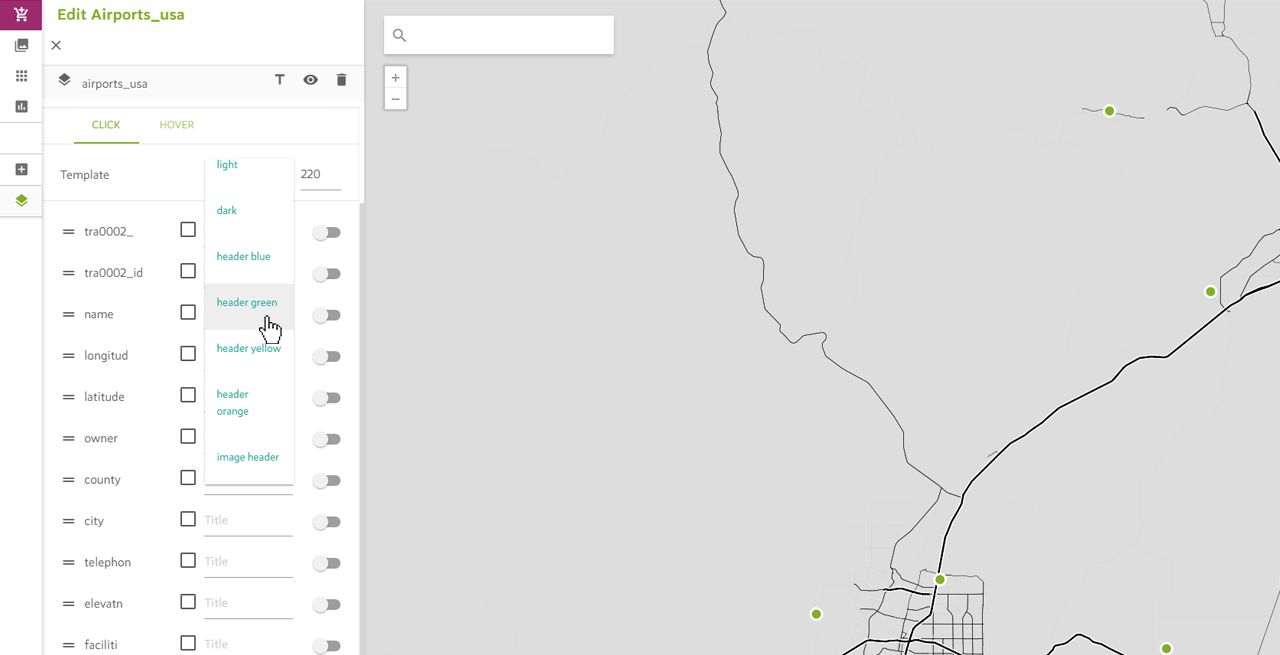
Task: Open the image gallery sidebar icon
Action: (x=21, y=45)
